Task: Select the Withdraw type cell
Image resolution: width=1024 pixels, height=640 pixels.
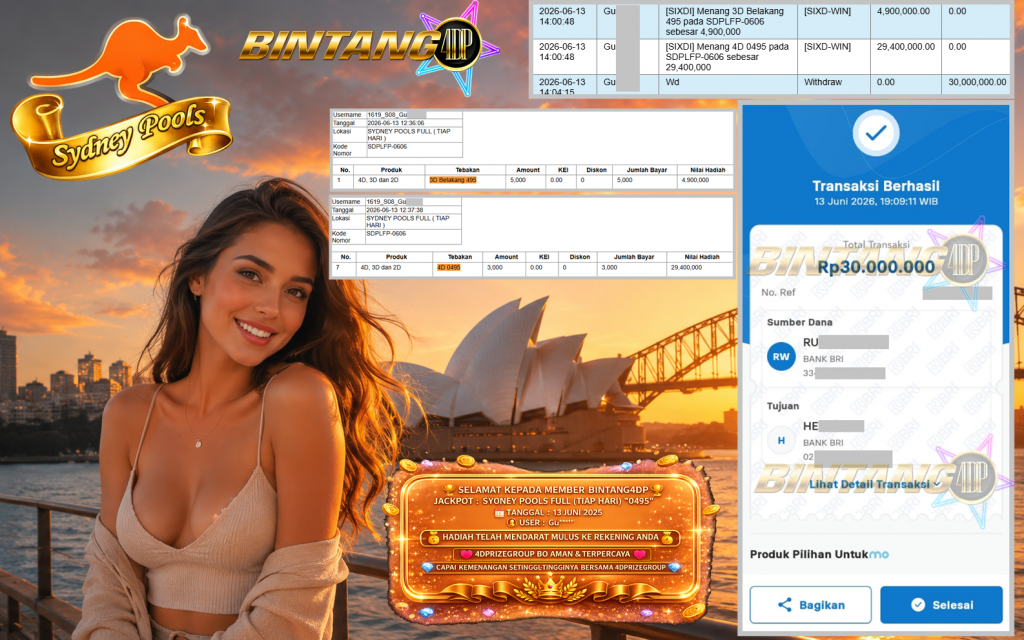Action: [833, 85]
